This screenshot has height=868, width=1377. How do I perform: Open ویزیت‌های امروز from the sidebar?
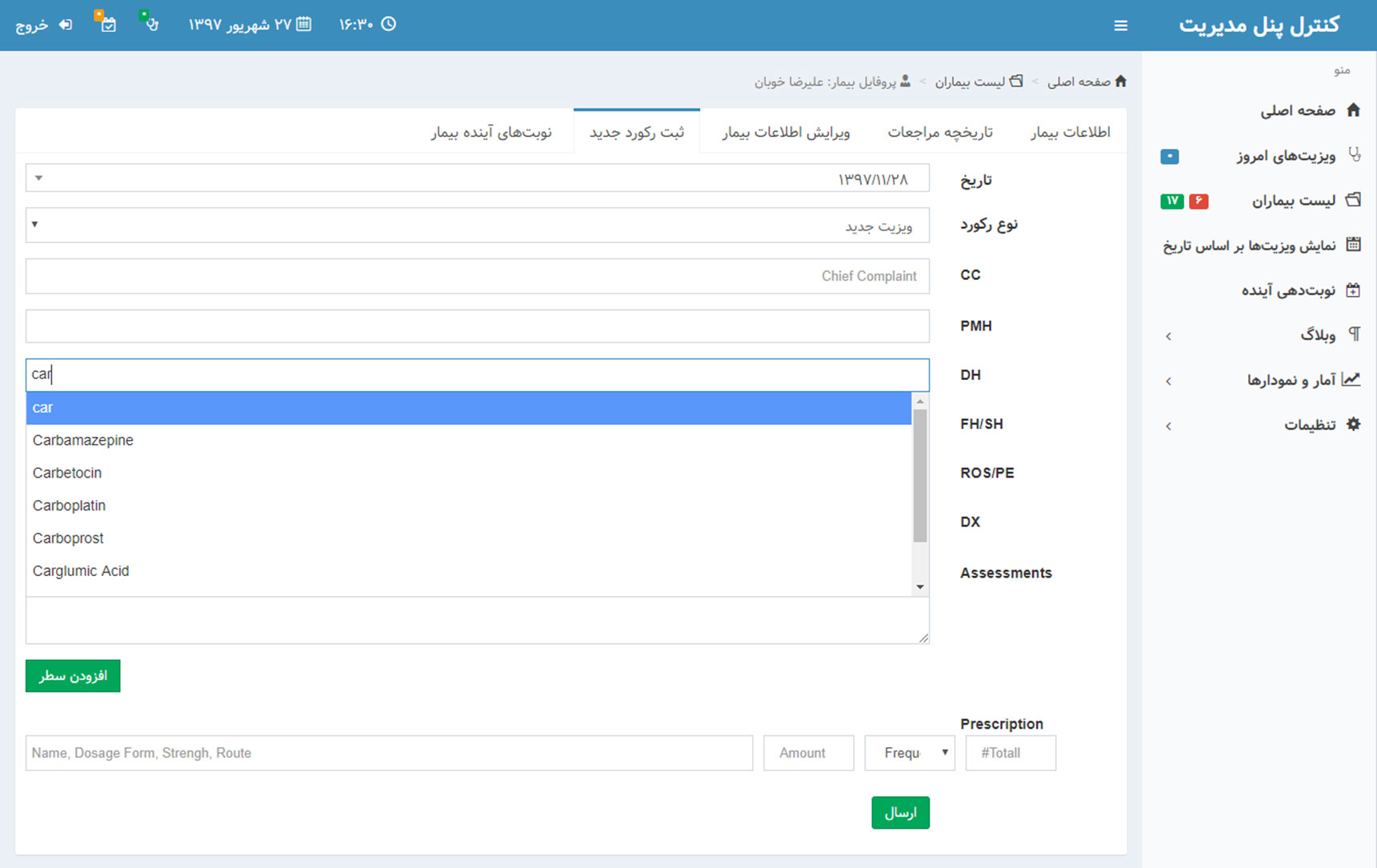1285,156
